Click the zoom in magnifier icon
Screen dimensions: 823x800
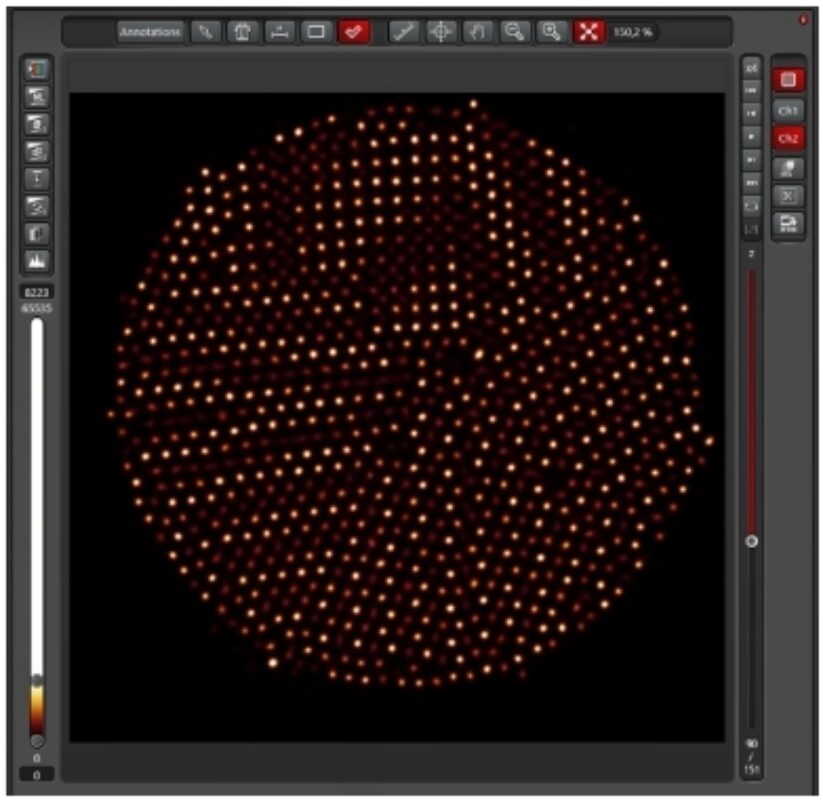point(550,32)
